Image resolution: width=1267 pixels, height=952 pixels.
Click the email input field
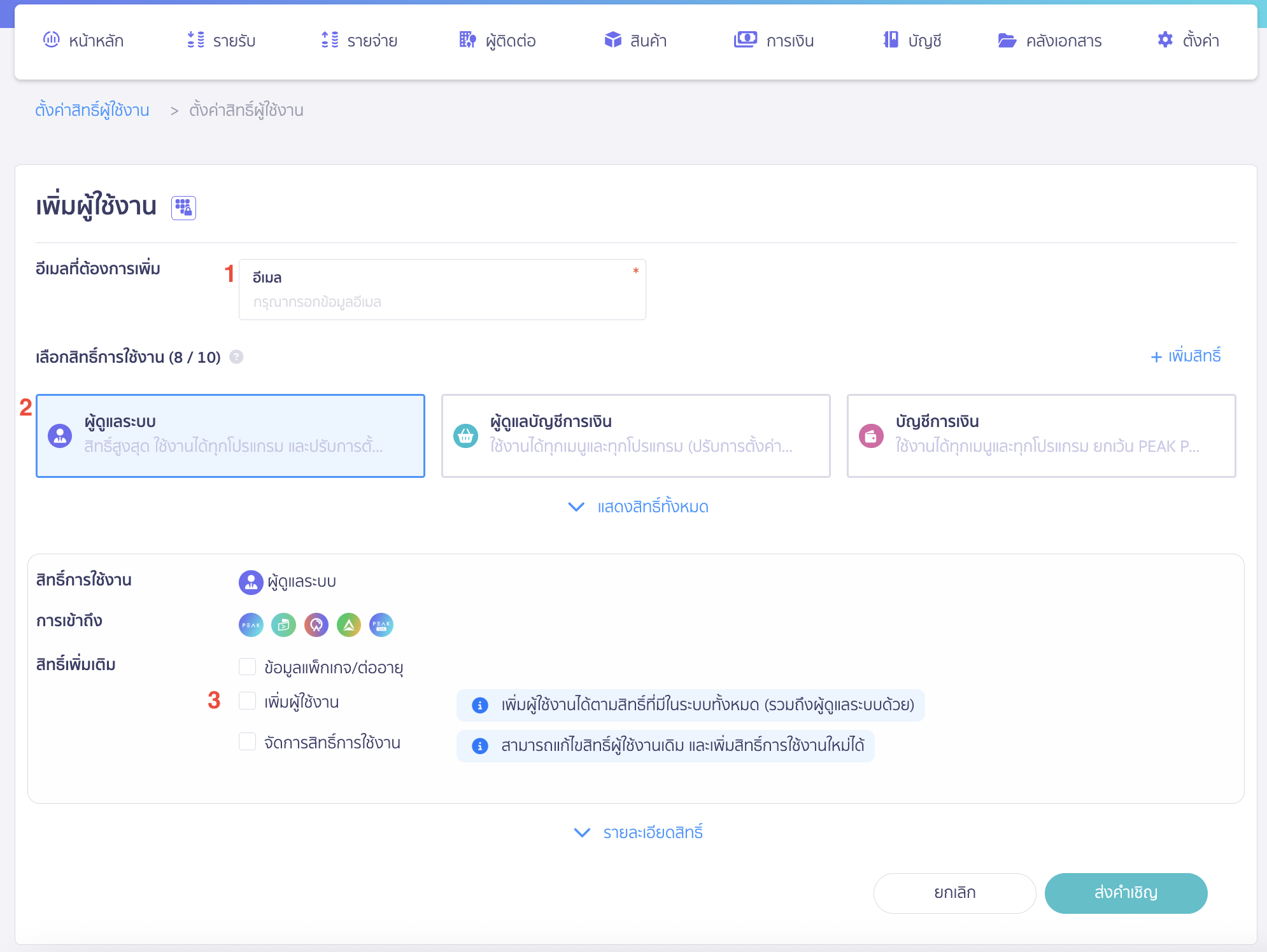pos(442,300)
